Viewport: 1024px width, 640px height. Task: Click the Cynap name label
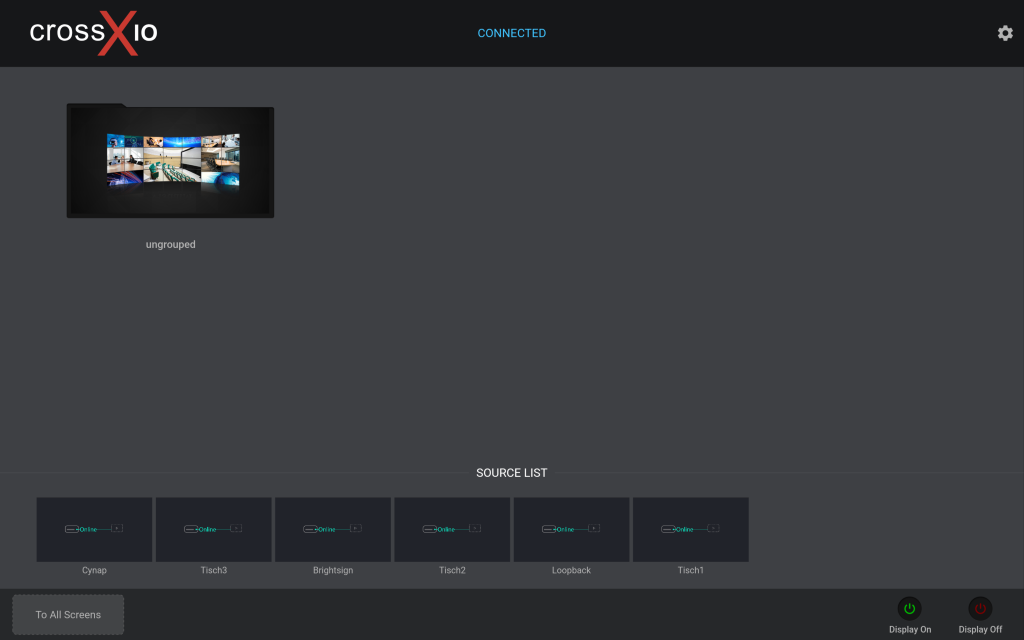(x=94, y=570)
